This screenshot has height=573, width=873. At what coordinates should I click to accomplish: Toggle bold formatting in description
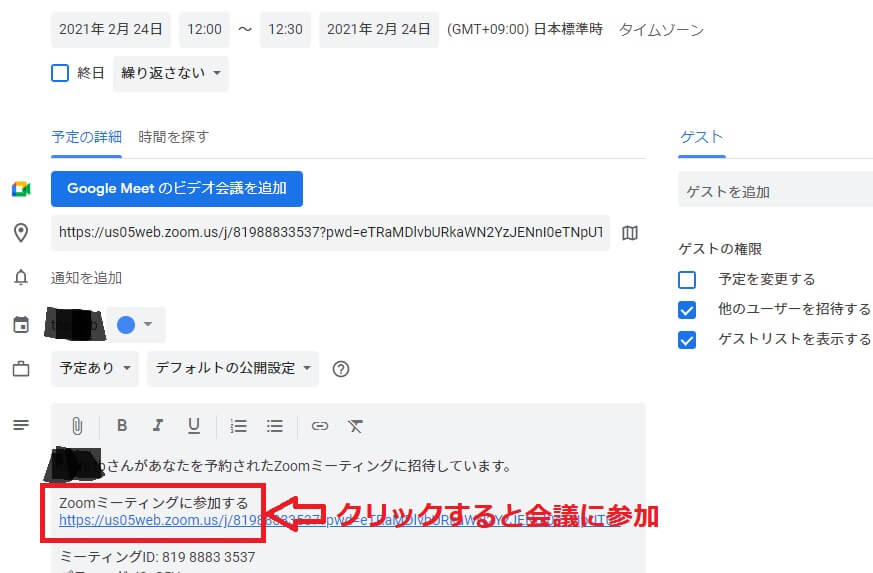(122, 426)
